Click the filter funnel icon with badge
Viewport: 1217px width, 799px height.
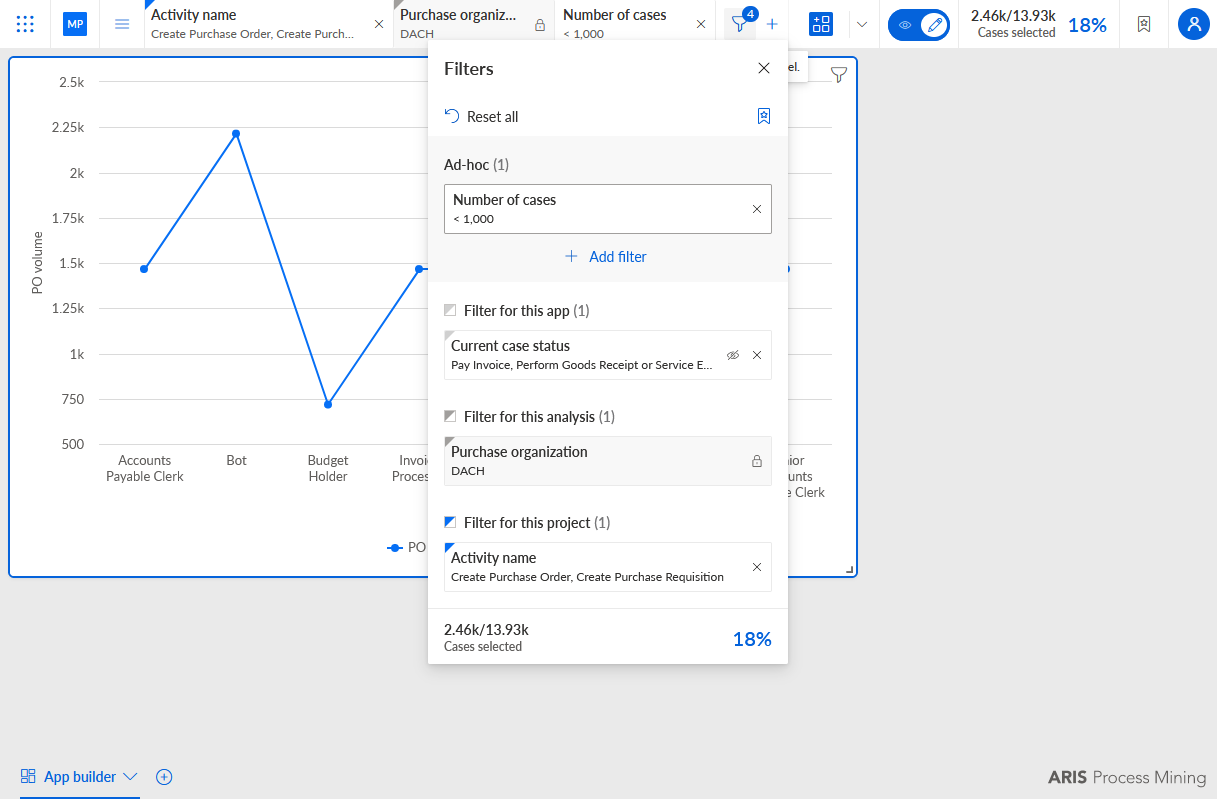pos(740,24)
